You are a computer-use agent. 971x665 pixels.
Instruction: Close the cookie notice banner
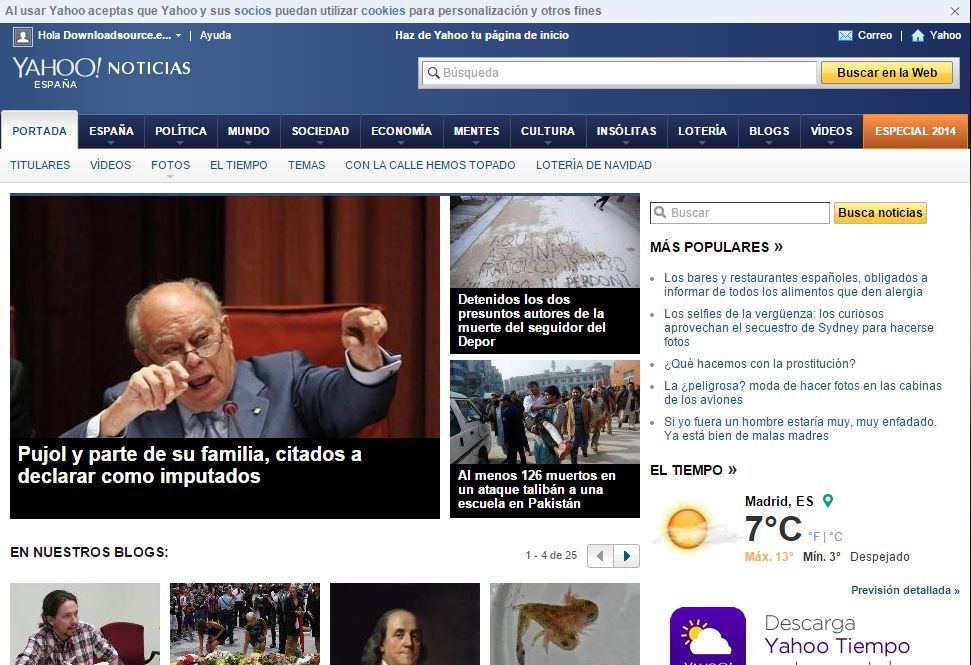955,11
